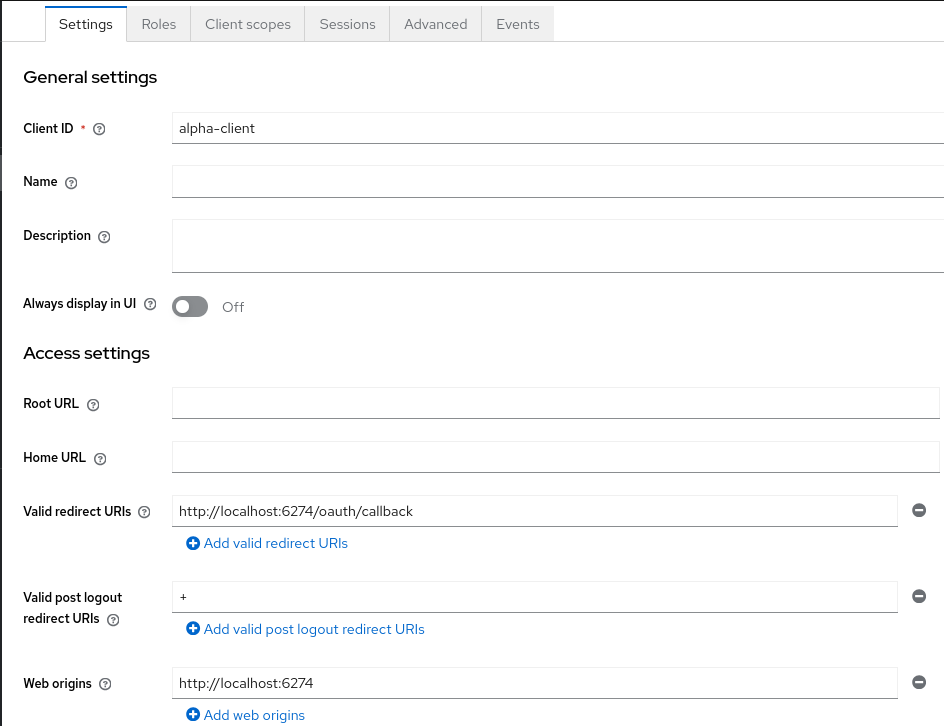Click the help icon beside Name label
This screenshot has height=726, width=944.
point(71,183)
